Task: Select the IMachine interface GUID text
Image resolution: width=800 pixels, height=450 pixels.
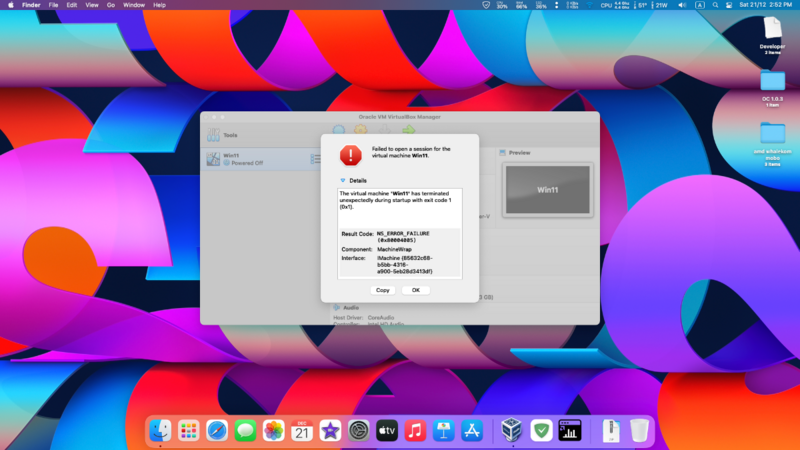Action: coord(405,265)
